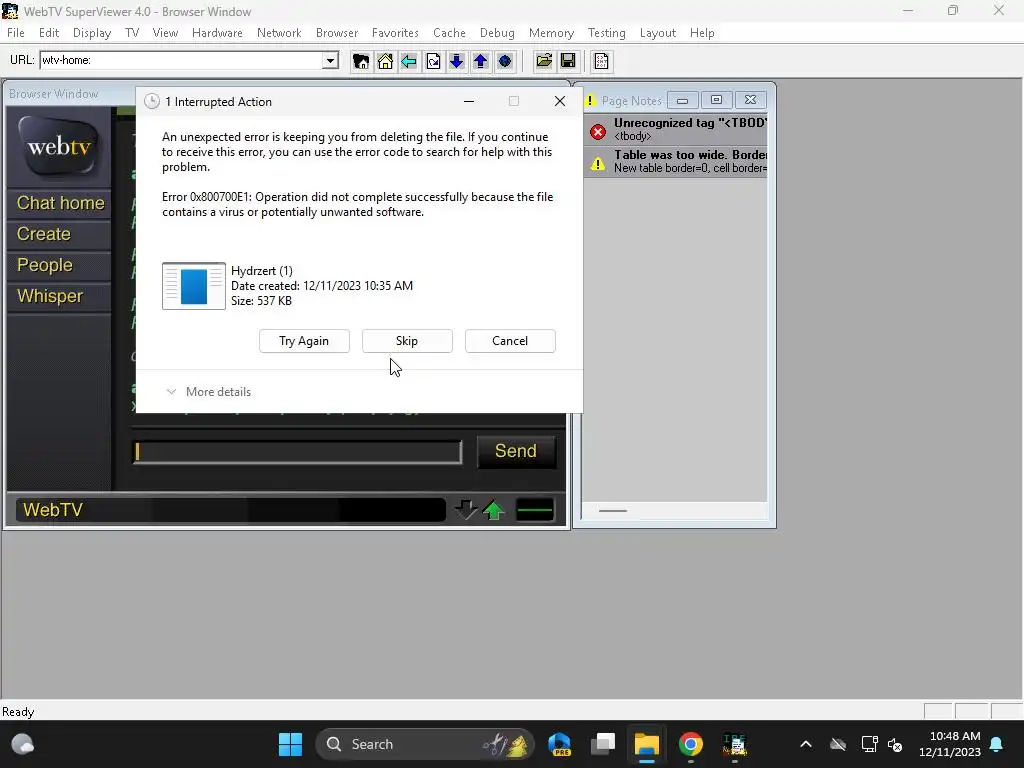Screen dimensions: 1024x768
Task: Click the green line indicator in WebTV bar
Action: [535, 510]
